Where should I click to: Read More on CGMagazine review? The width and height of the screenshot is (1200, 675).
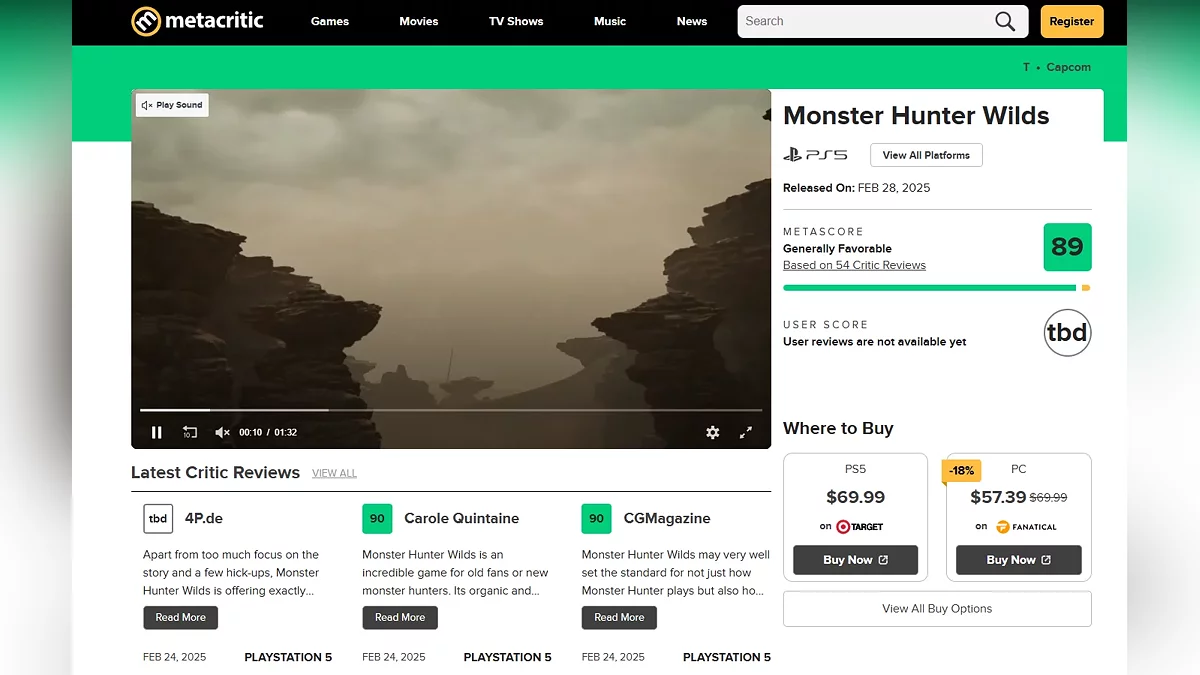click(x=619, y=618)
